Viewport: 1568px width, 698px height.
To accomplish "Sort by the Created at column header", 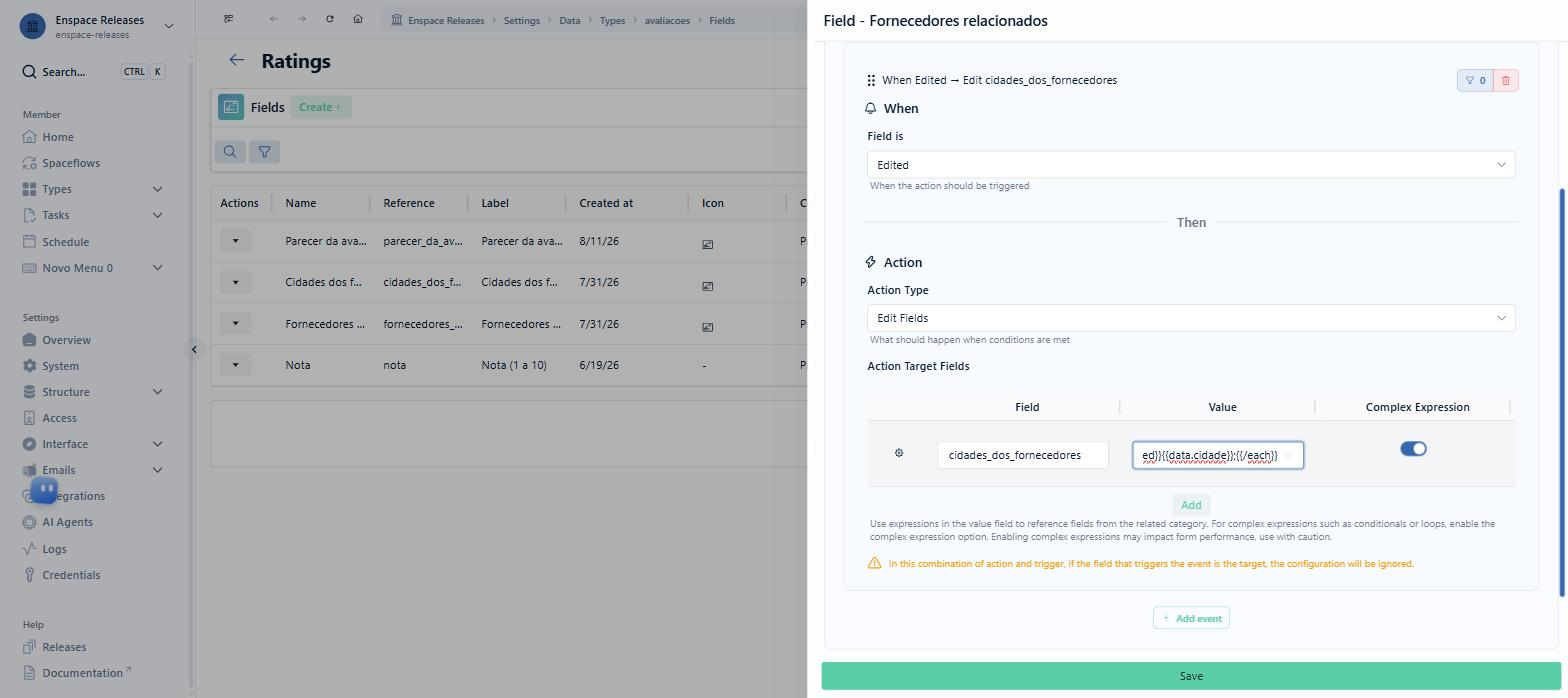I will click(x=606, y=203).
